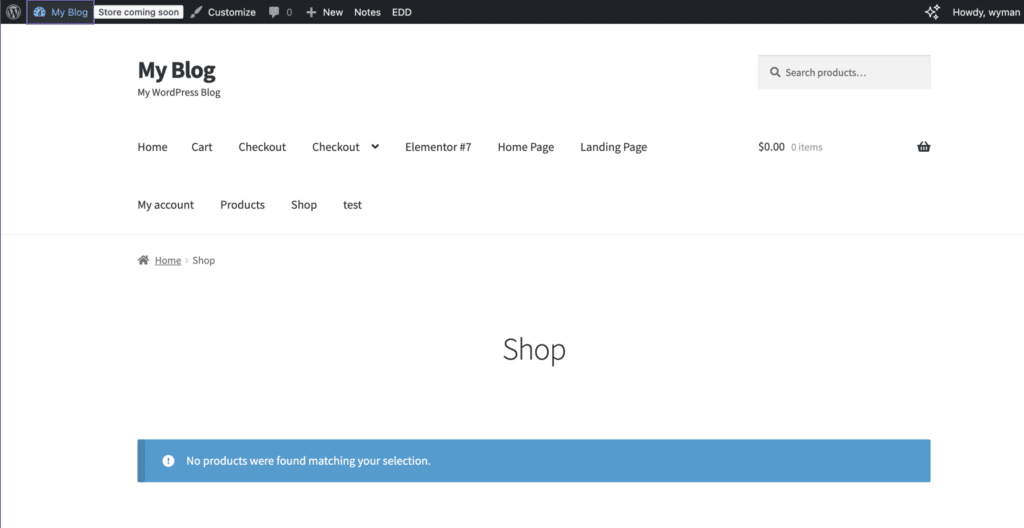The height and width of the screenshot is (528, 1024).
Task: Go to the Elementor #7 page
Action: (x=438, y=147)
